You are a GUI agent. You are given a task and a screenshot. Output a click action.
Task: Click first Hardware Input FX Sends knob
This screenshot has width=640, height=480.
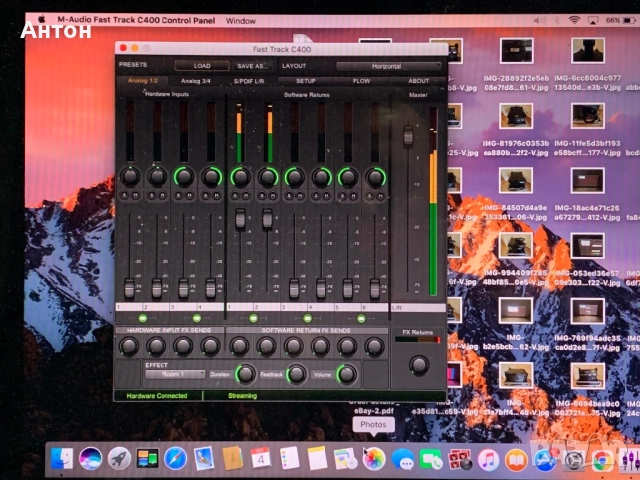129,346
